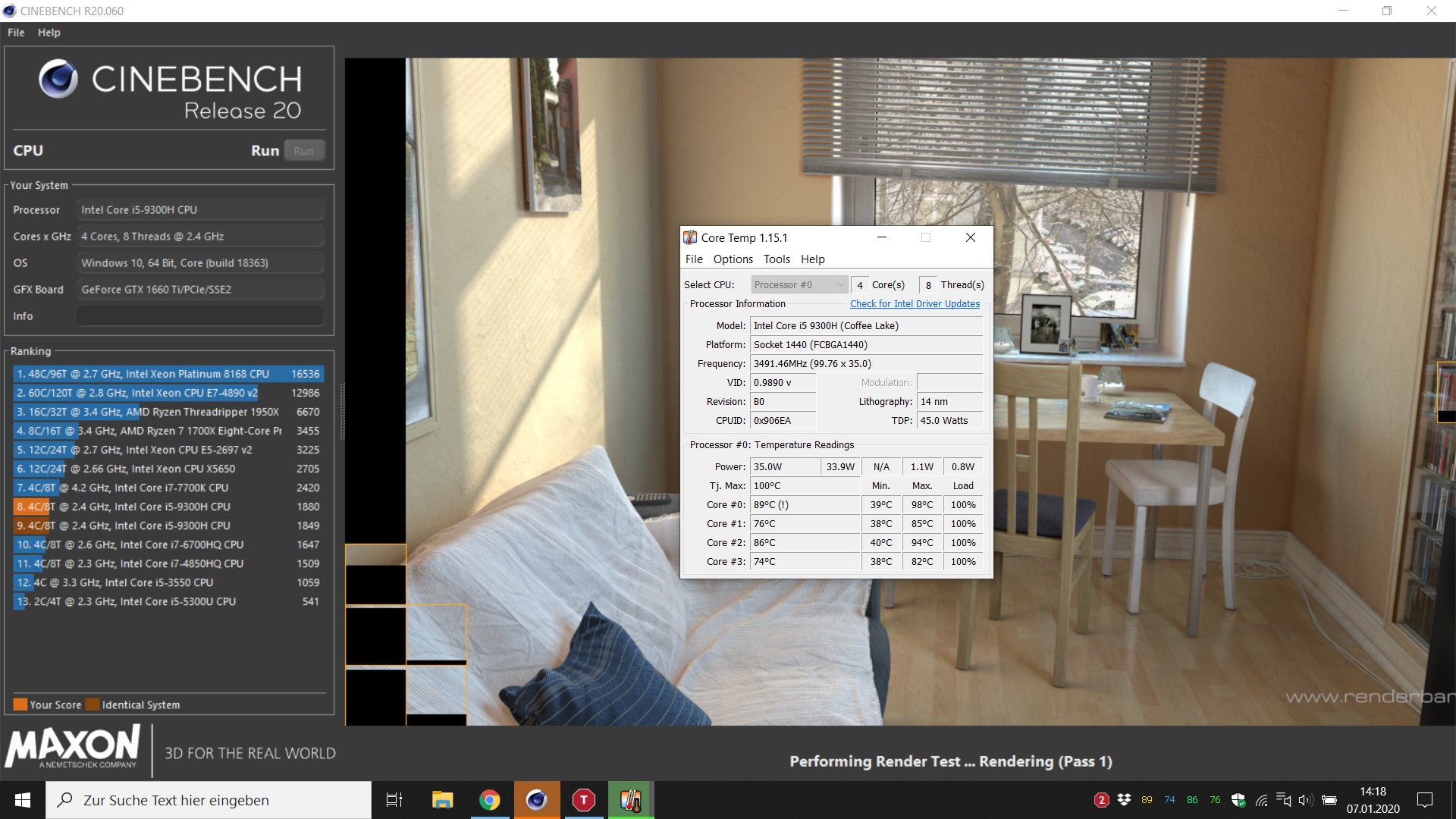Open Windows Security shield tray icon
Screen dimensions: 1456x819
(x=1238, y=800)
